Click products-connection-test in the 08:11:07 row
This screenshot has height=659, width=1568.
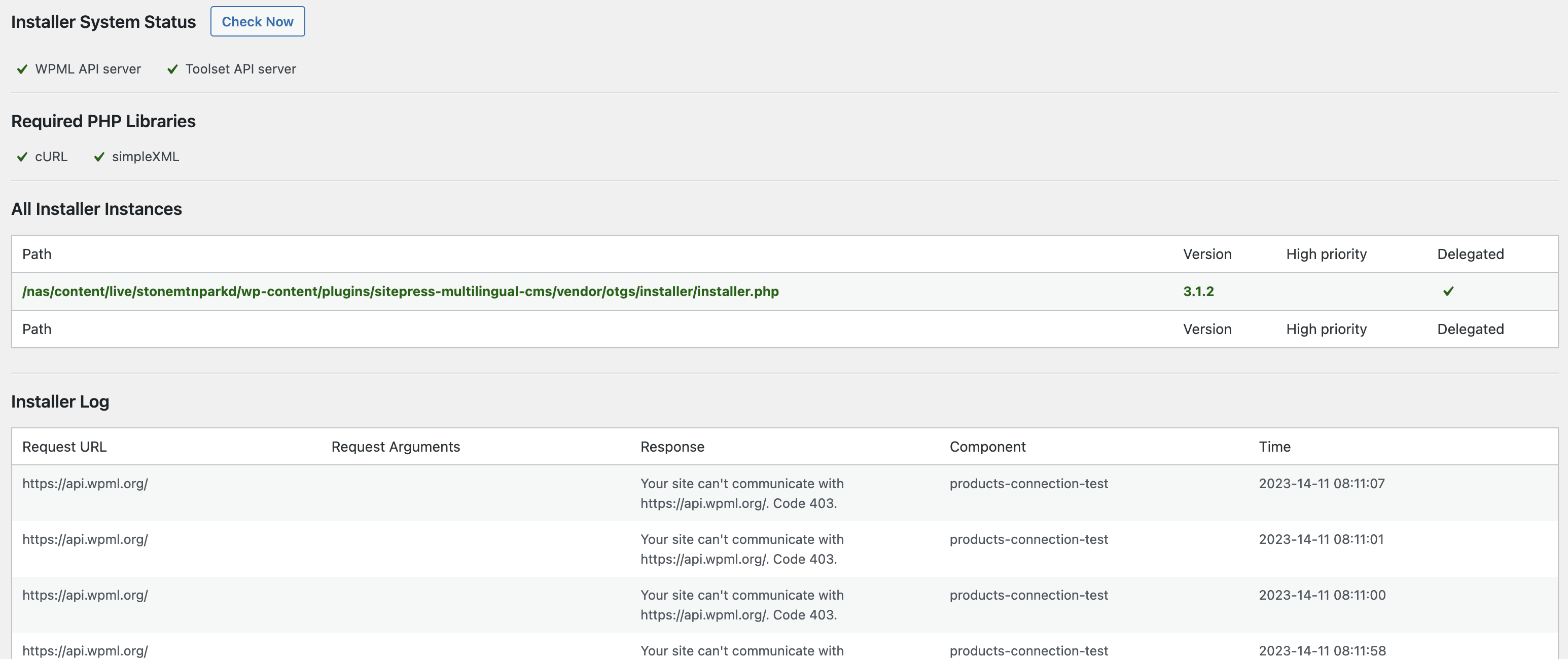1029,484
